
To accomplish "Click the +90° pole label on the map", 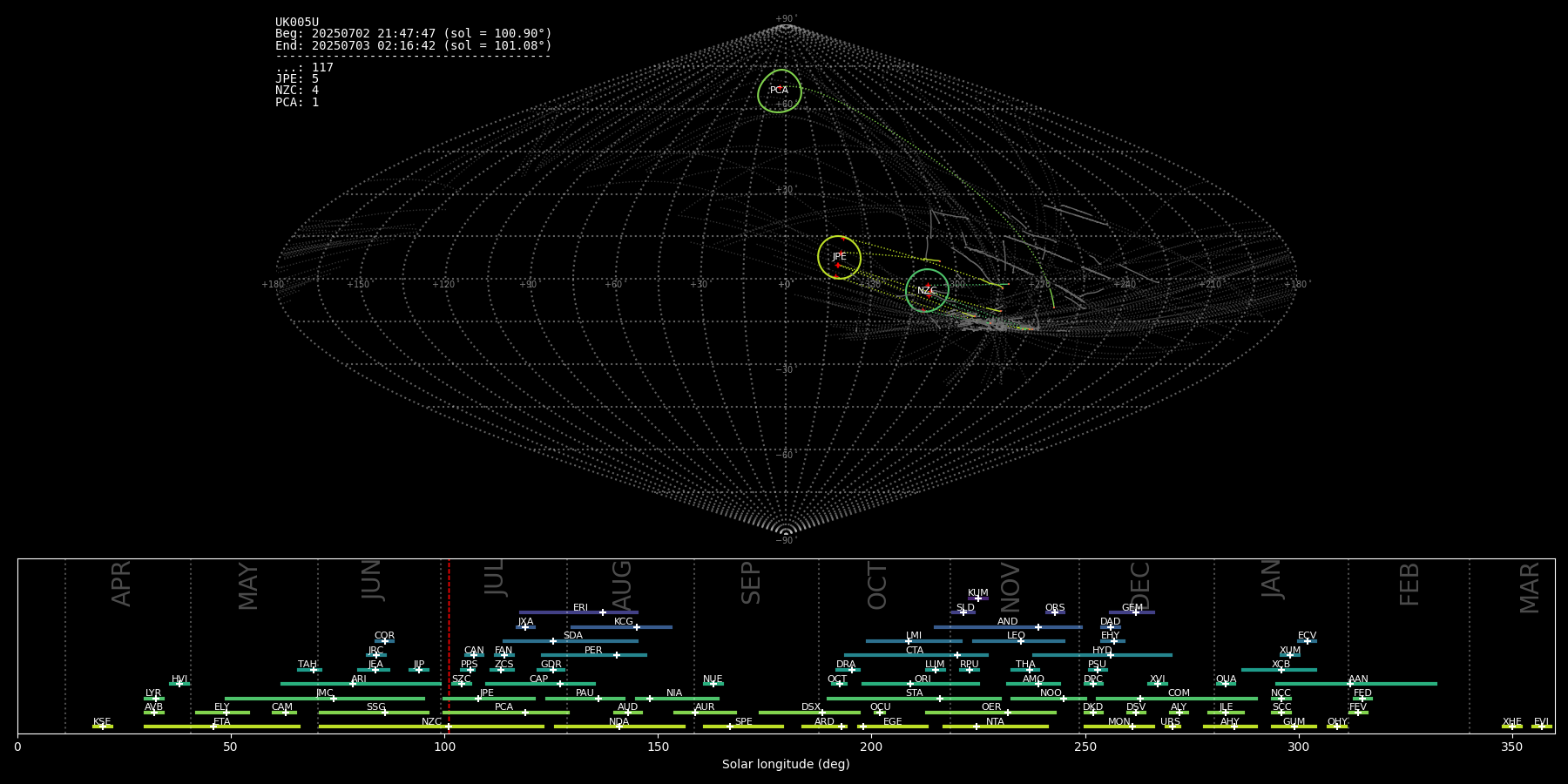I will (785, 18).
